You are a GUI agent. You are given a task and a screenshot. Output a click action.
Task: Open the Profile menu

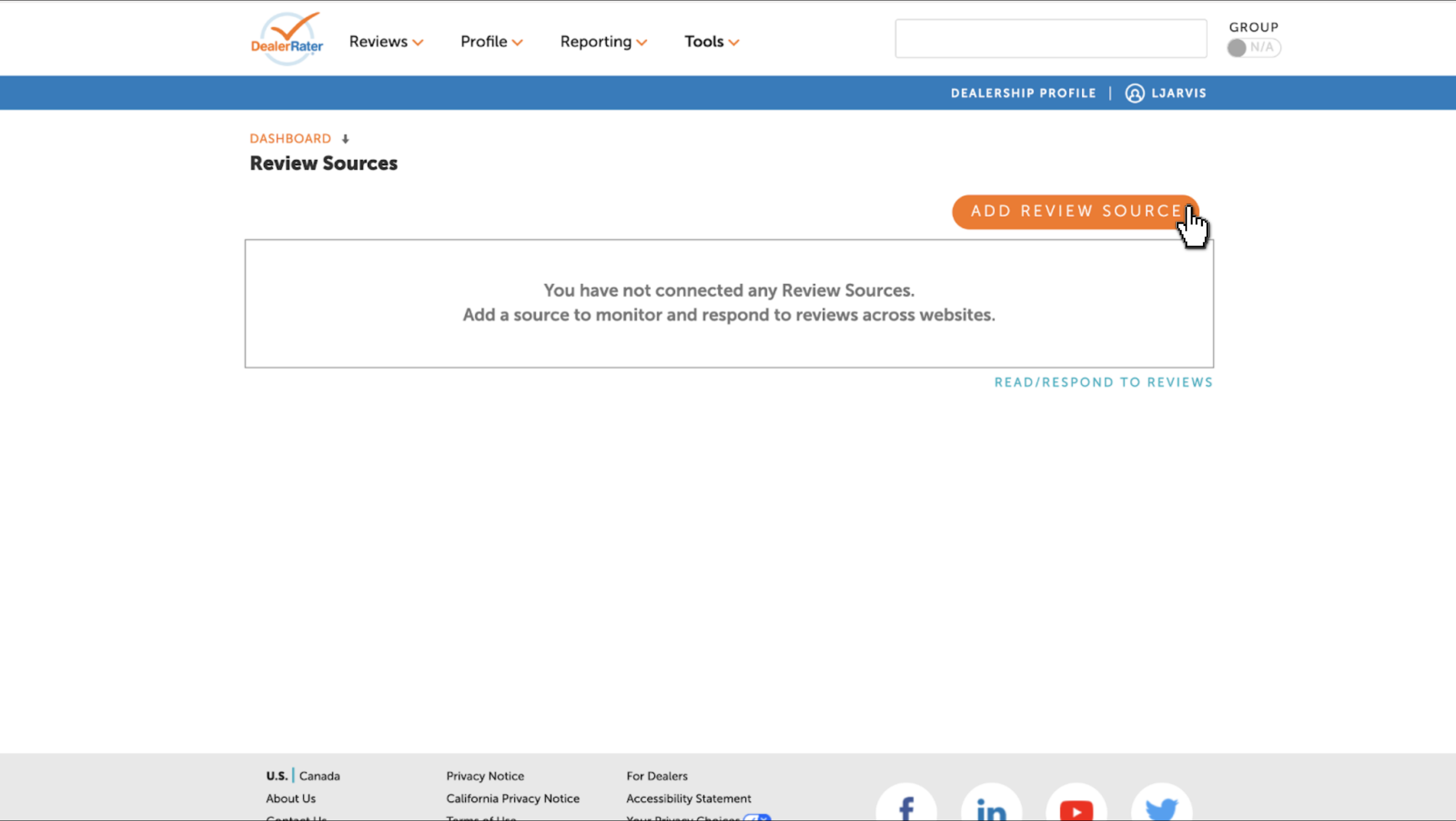[x=491, y=42]
